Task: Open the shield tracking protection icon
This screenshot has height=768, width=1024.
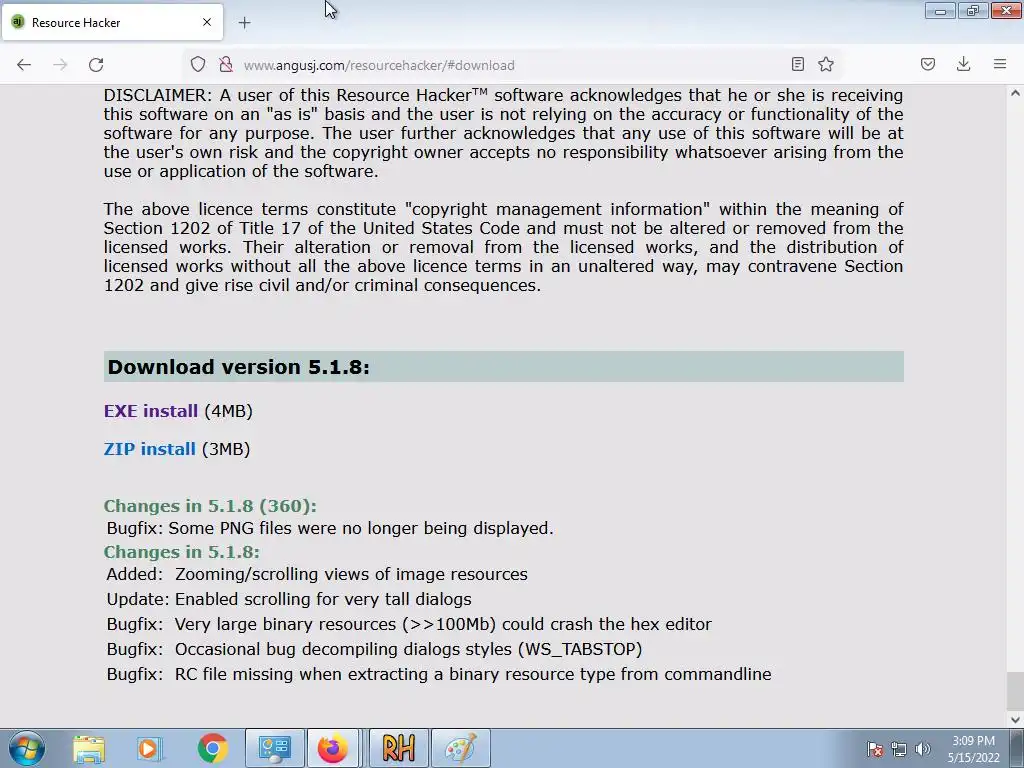Action: (x=198, y=64)
